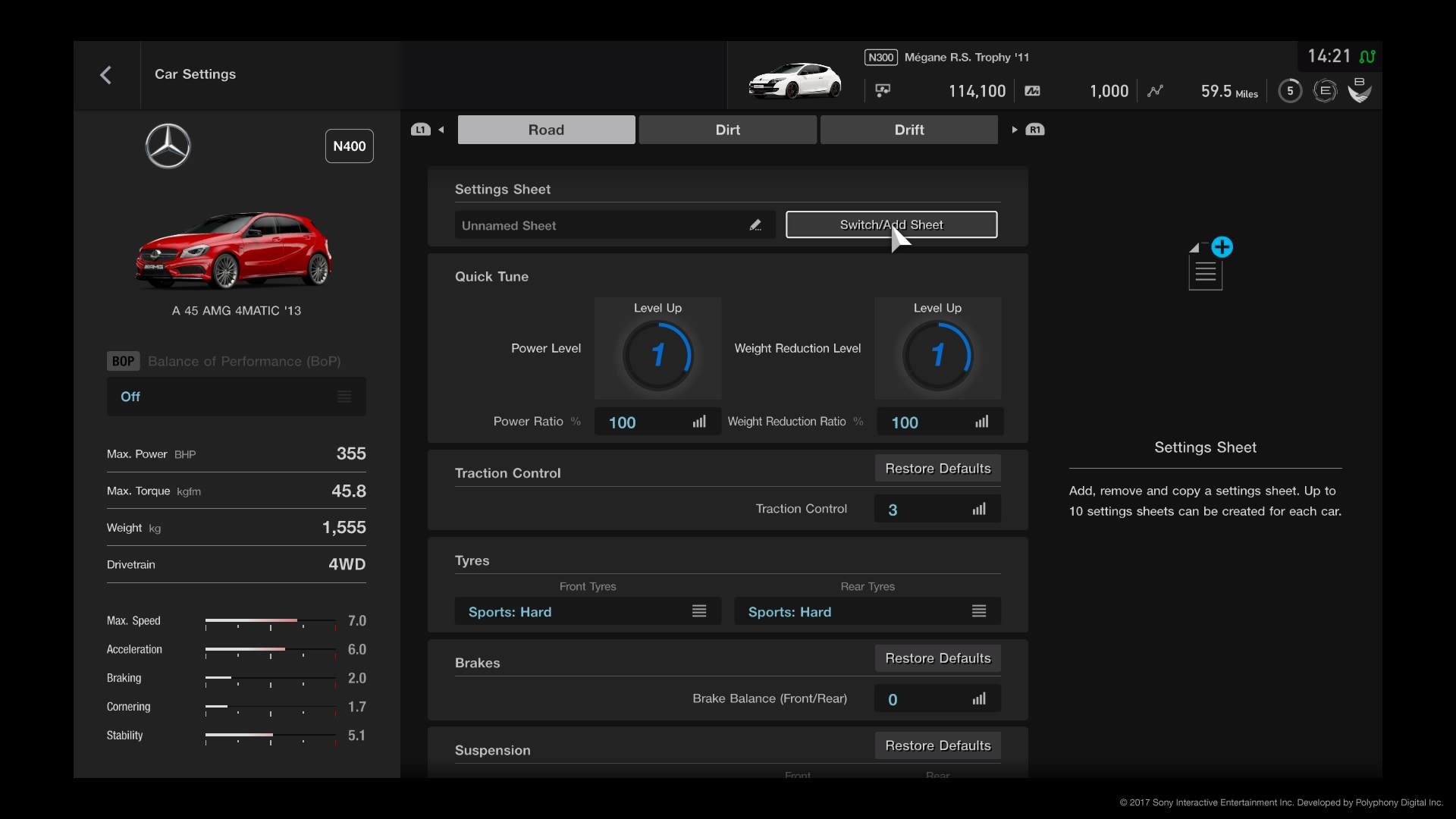Open Traction Control value selector

pyautogui.click(x=937, y=509)
